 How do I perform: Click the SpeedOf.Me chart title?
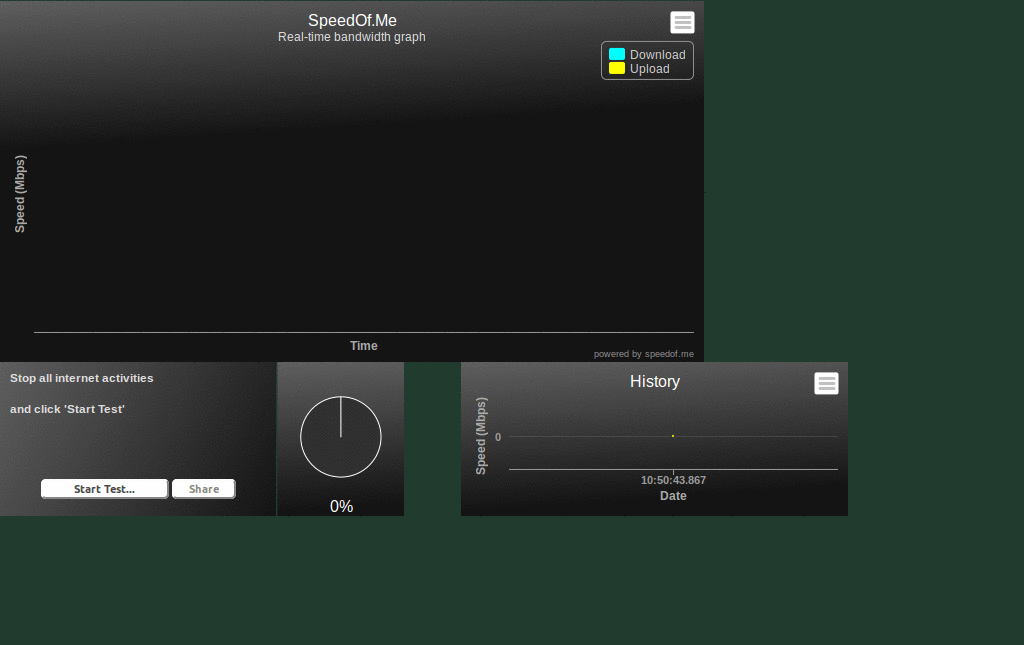click(352, 20)
